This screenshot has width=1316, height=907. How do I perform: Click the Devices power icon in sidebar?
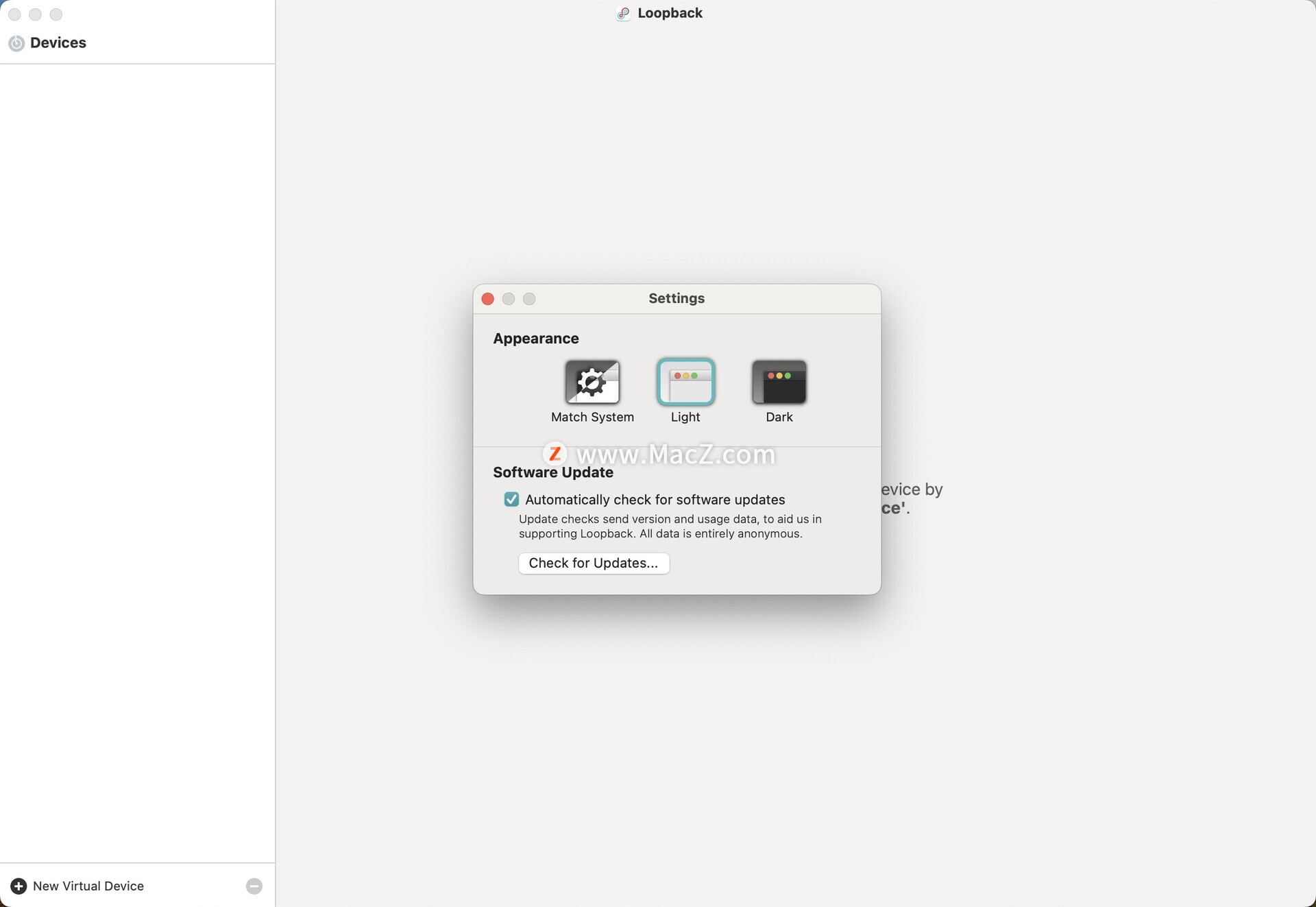(x=16, y=43)
